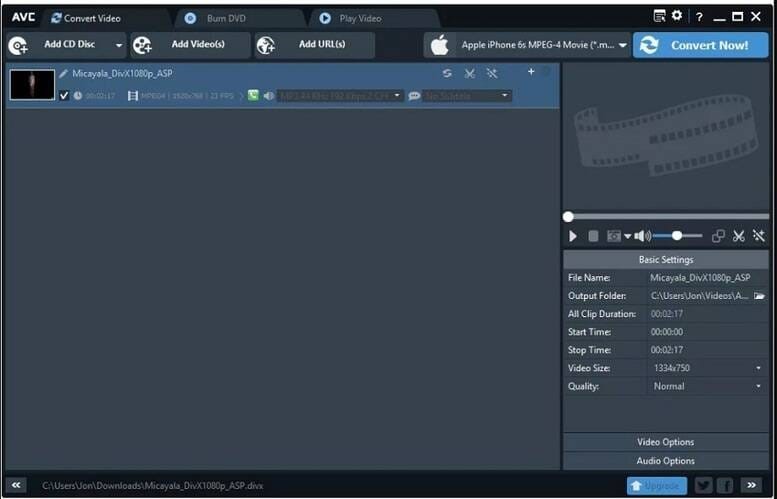Click the double-right arrow panel toggle
The height and width of the screenshot is (499, 777).
click(x=751, y=485)
